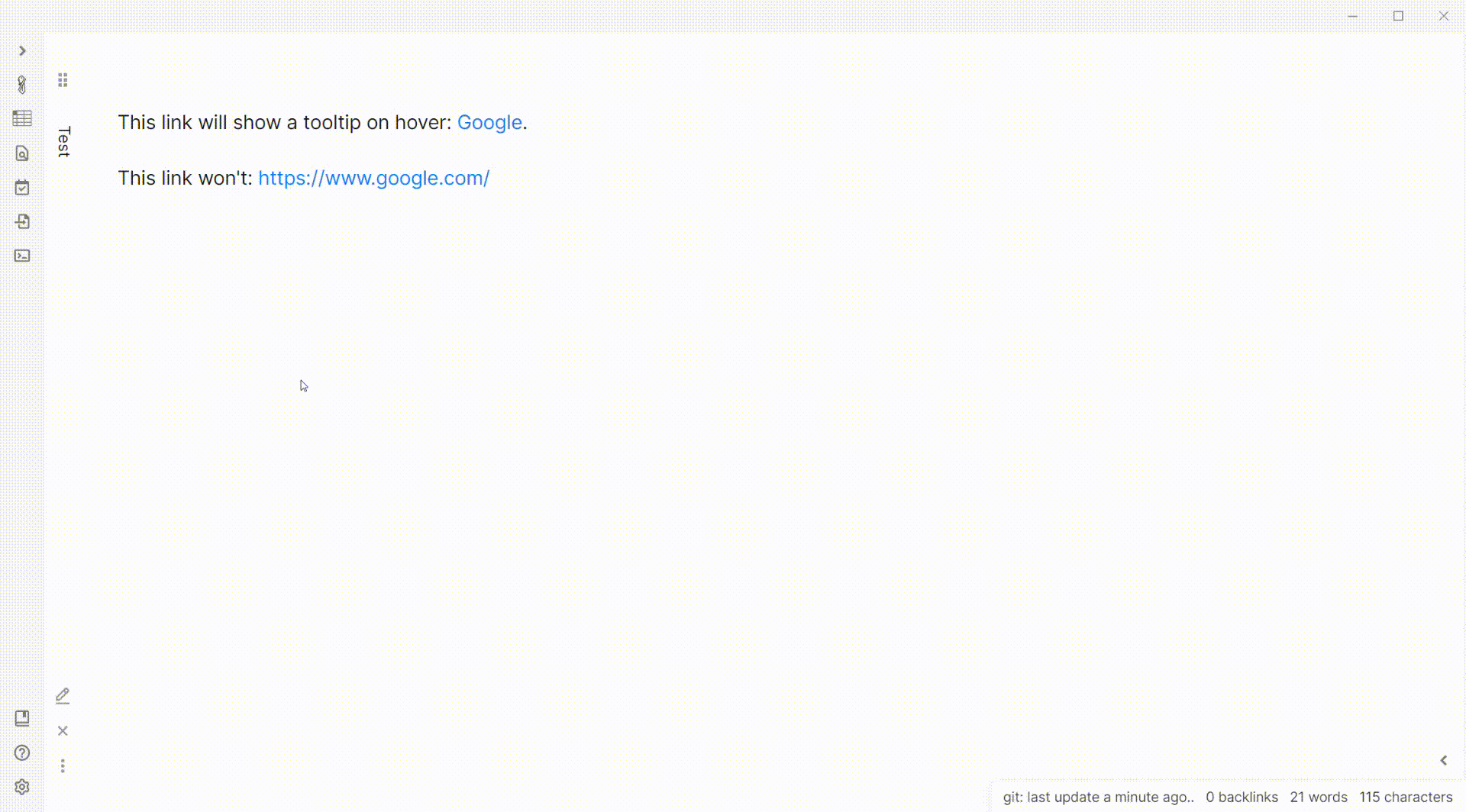Open the daily note calendar icon
The height and width of the screenshot is (812, 1466).
pos(22,187)
